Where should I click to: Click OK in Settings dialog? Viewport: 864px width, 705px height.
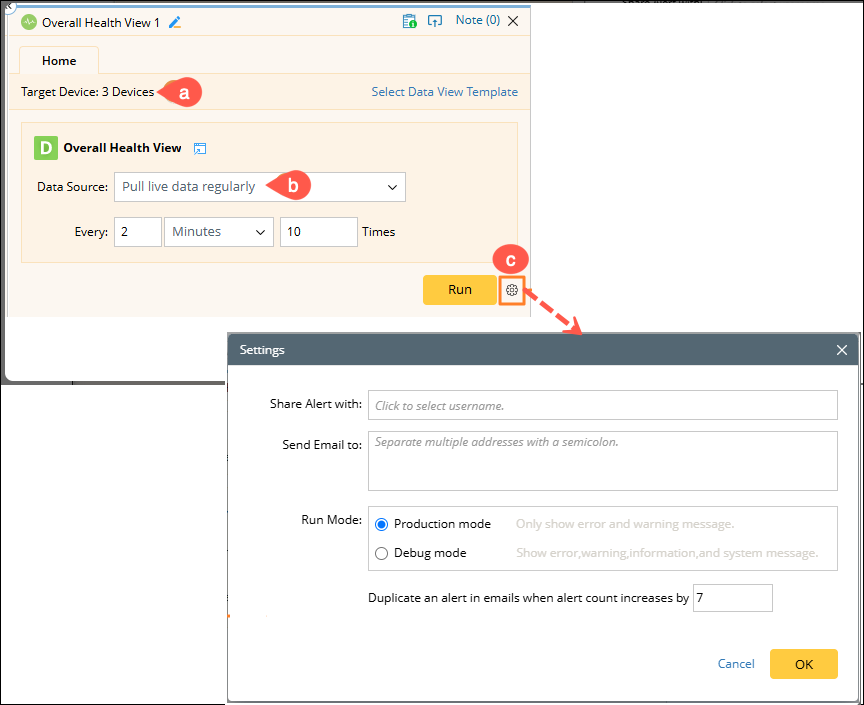pos(803,664)
